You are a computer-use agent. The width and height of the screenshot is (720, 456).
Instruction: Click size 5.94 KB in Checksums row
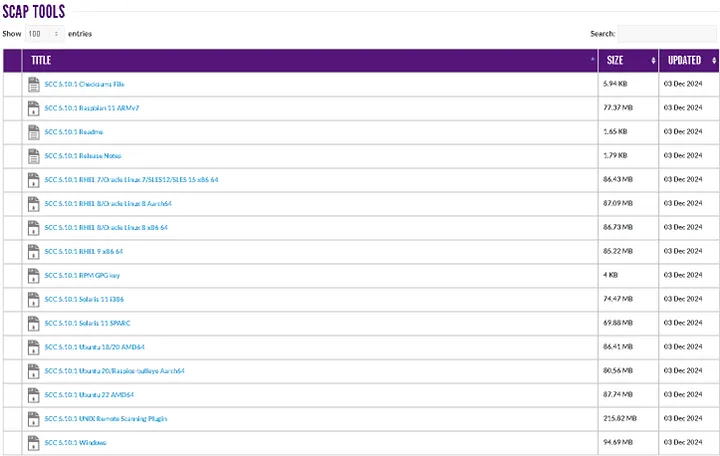615,84
